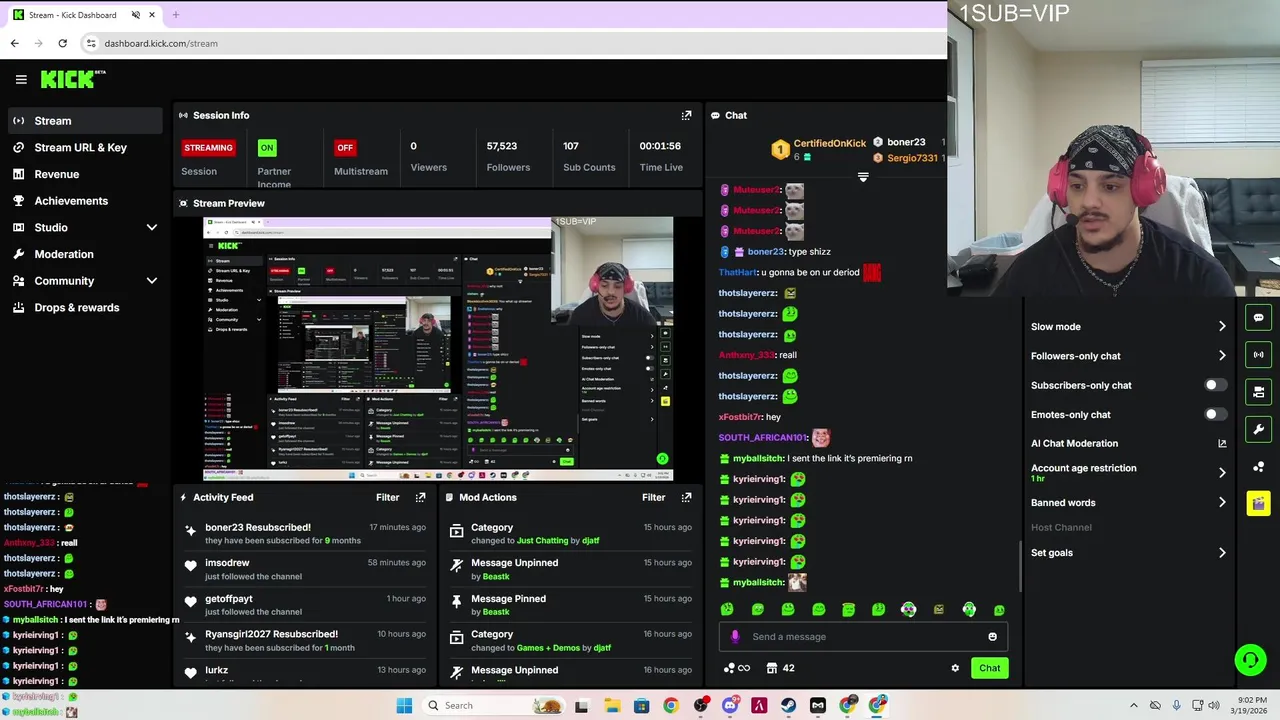Select Stream in the sidebar
This screenshot has width=1280, height=720.
[84, 121]
